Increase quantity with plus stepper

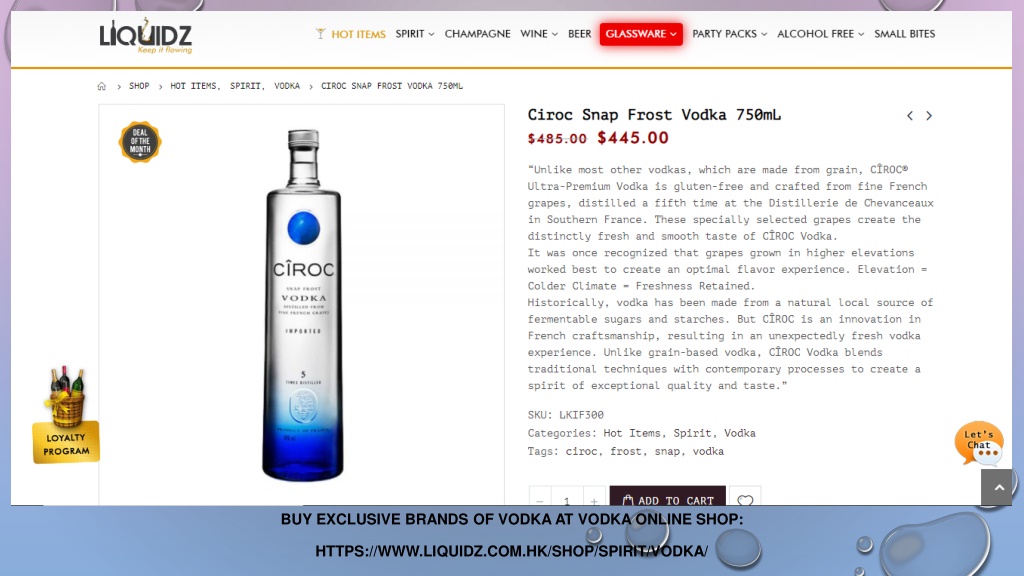[594, 498]
